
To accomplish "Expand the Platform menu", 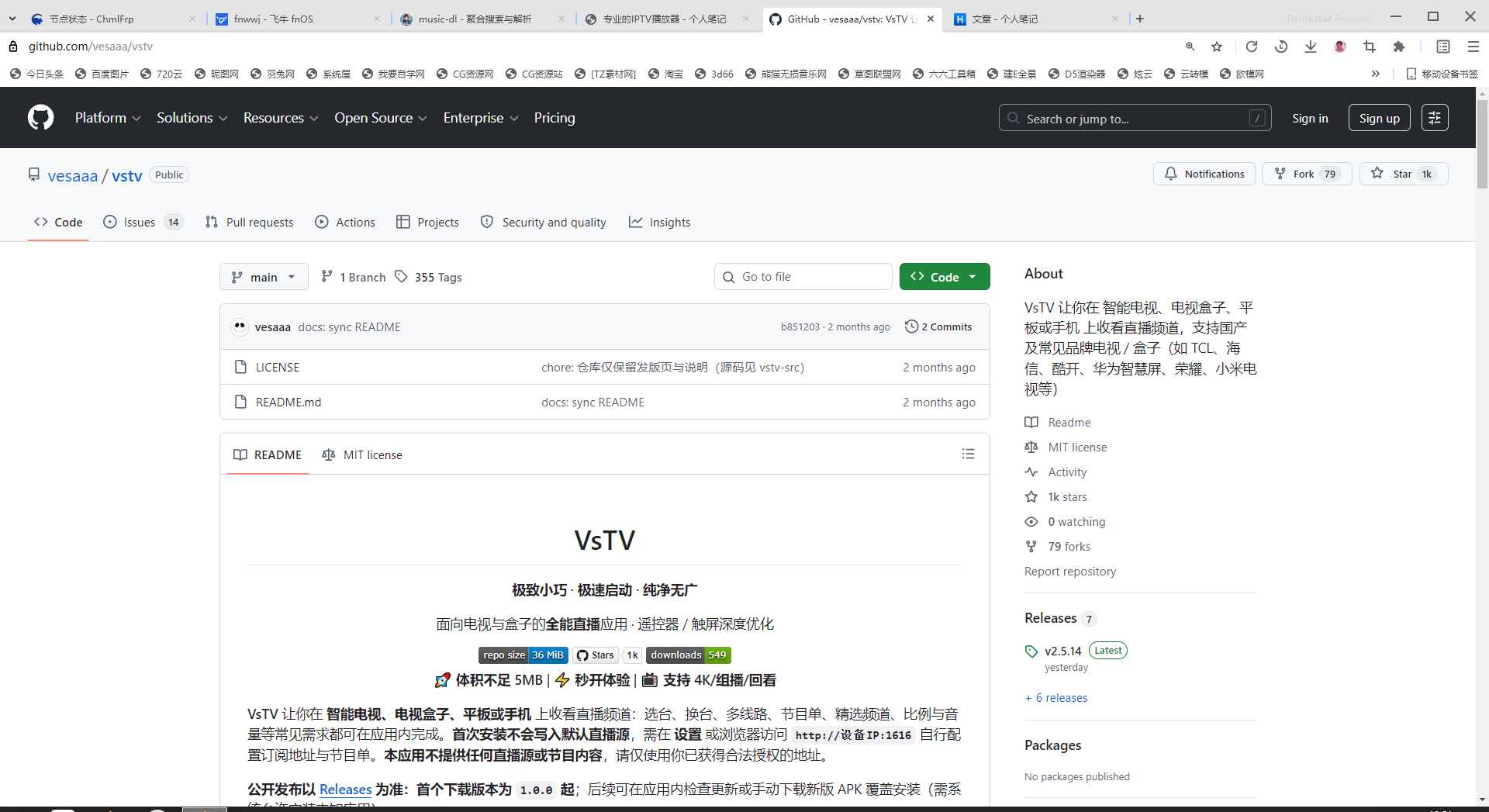I will [108, 118].
